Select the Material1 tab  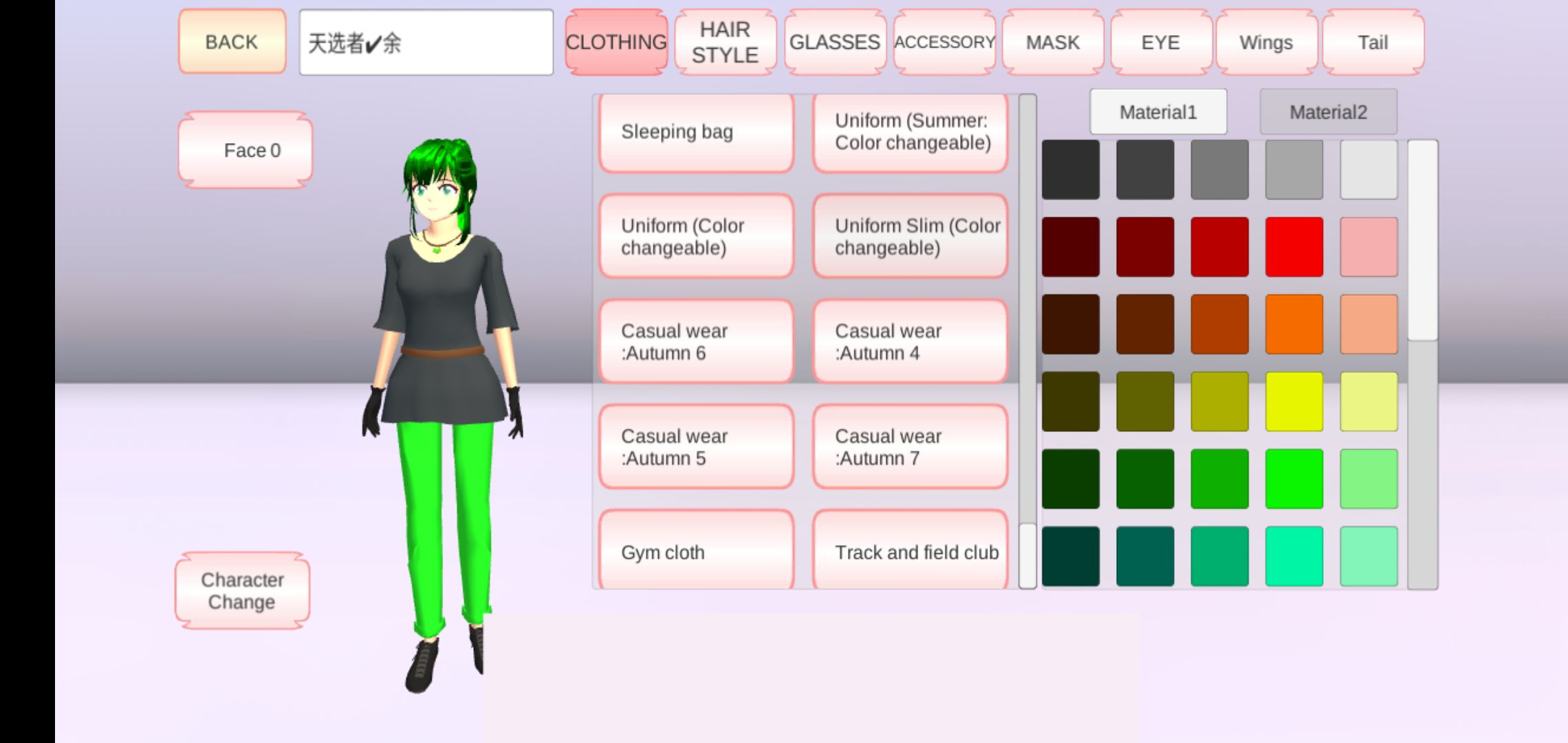[x=1158, y=112]
